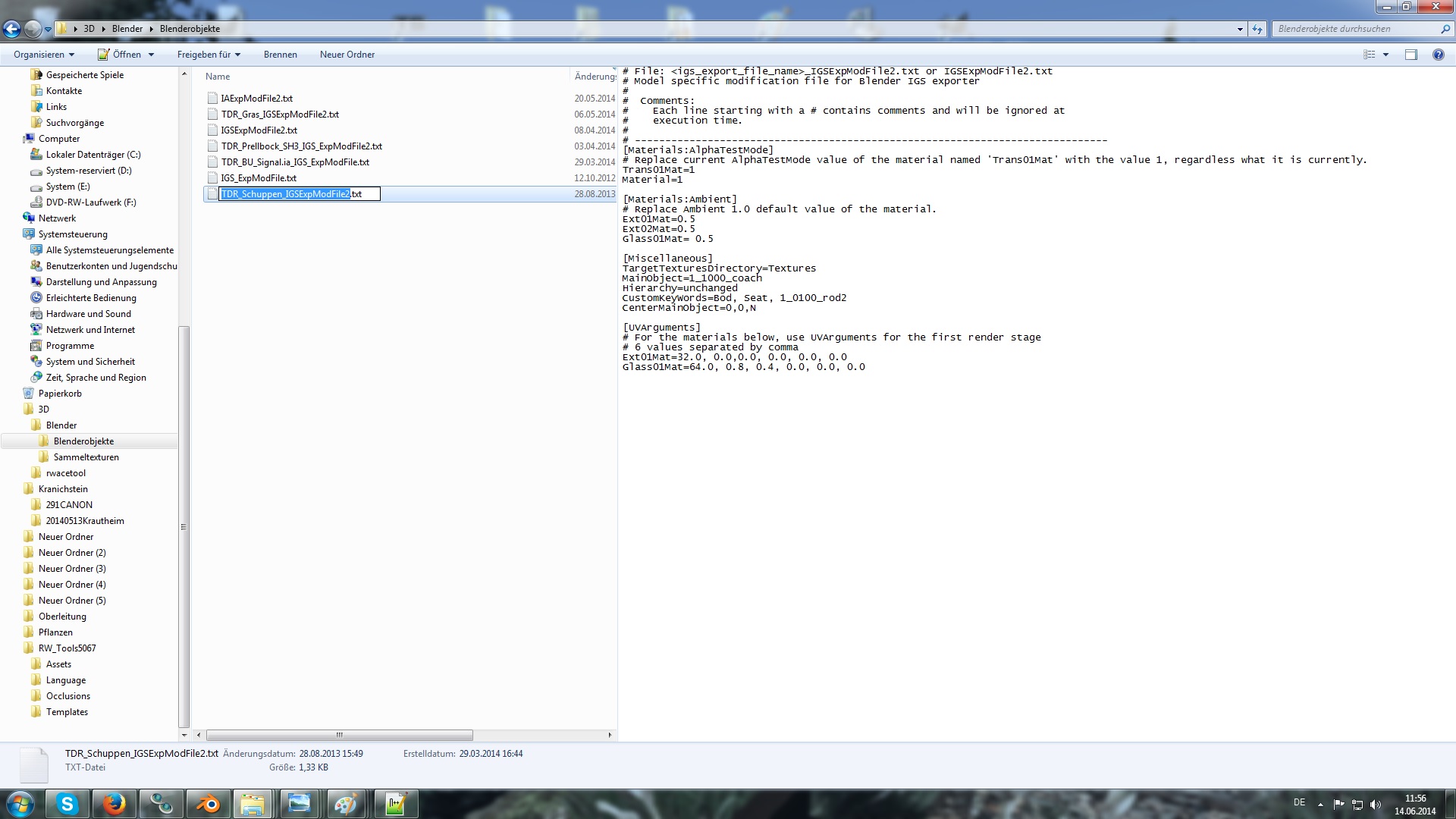Toggle the preview pane button

click(x=1410, y=55)
